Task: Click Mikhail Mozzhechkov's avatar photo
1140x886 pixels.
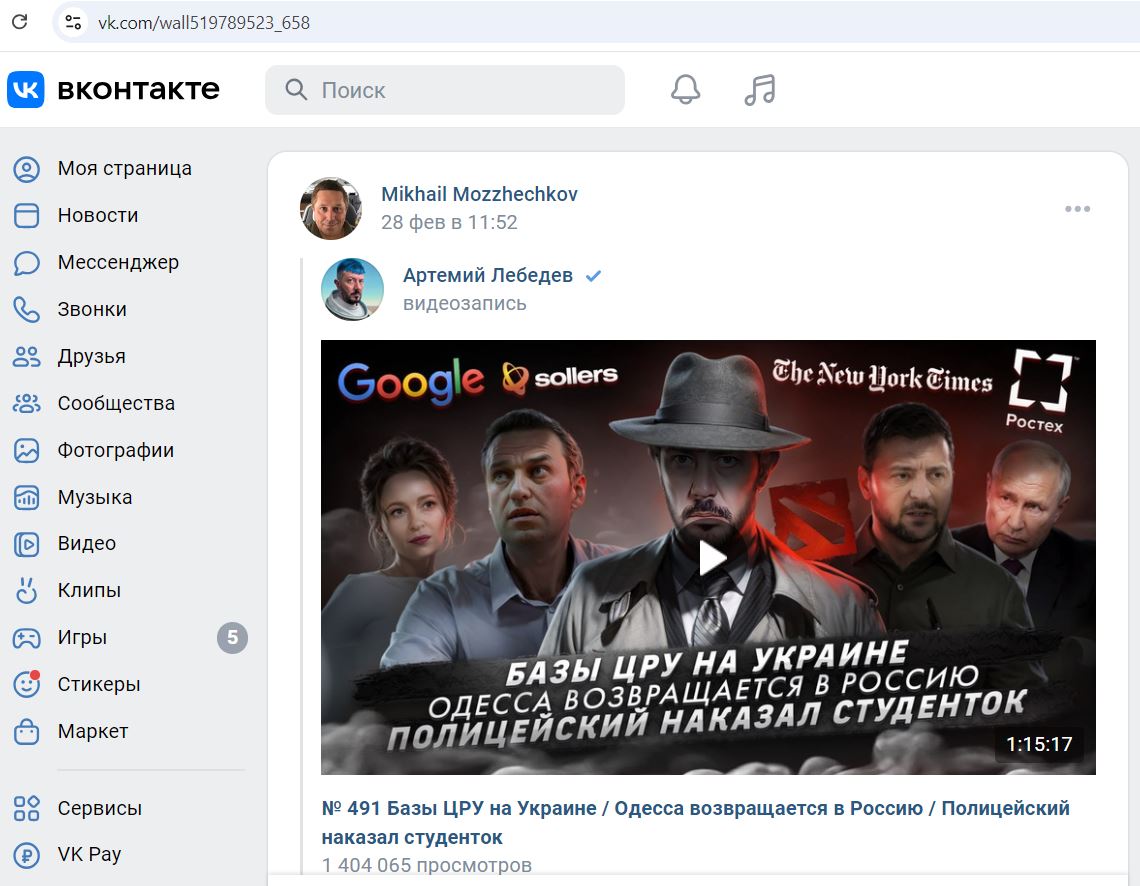Action: click(331, 209)
